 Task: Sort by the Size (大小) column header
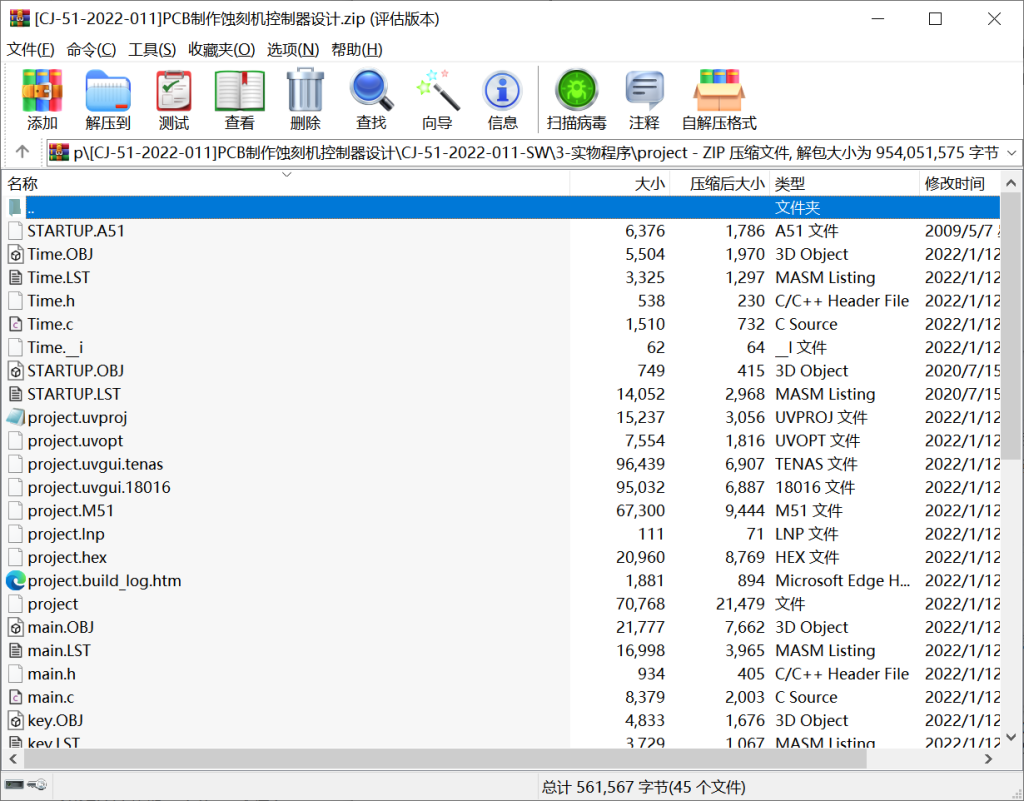(x=649, y=184)
